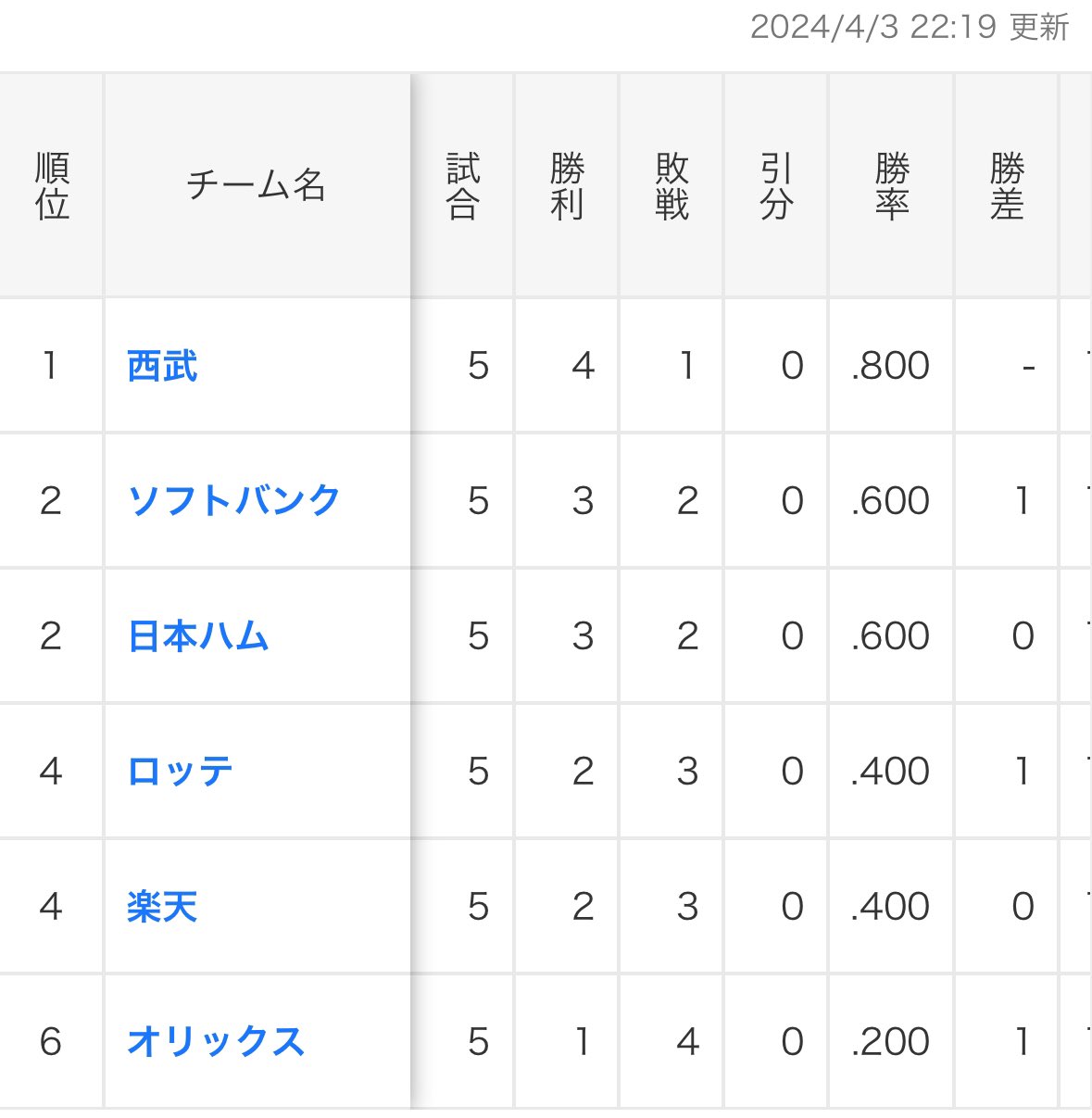Select the チーム名 column header
This screenshot has height=1118, width=1092.
(x=257, y=185)
